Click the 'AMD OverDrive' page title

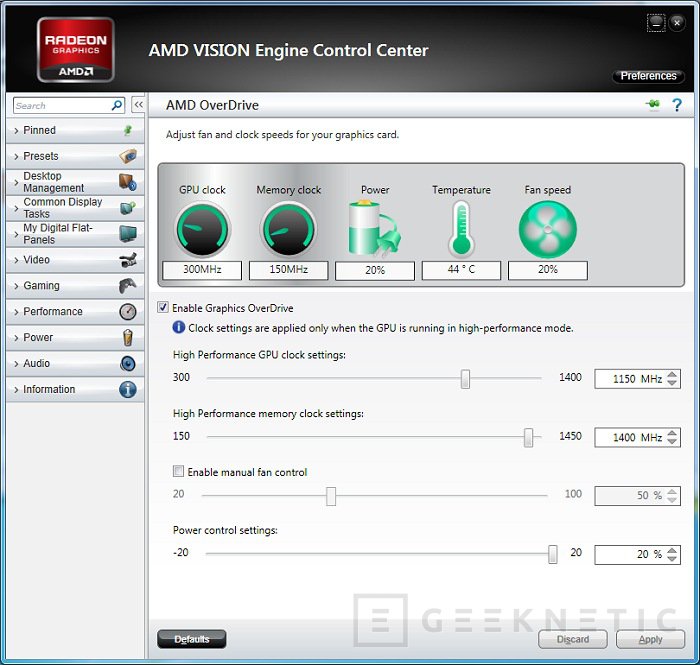tap(212, 105)
